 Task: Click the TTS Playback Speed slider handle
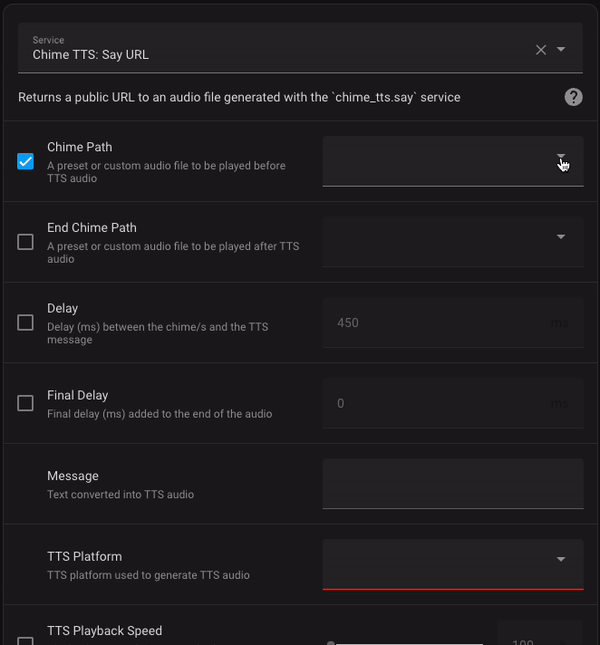pos(331,643)
